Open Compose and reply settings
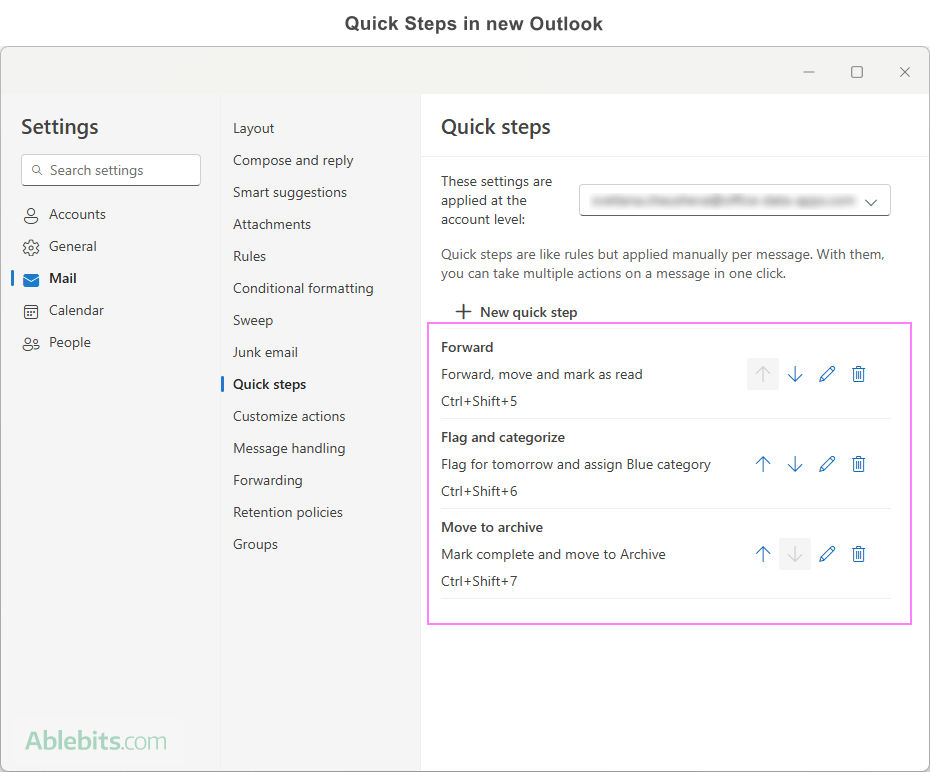Image resolution: width=930 pixels, height=772 pixels. pyautogui.click(x=293, y=160)
